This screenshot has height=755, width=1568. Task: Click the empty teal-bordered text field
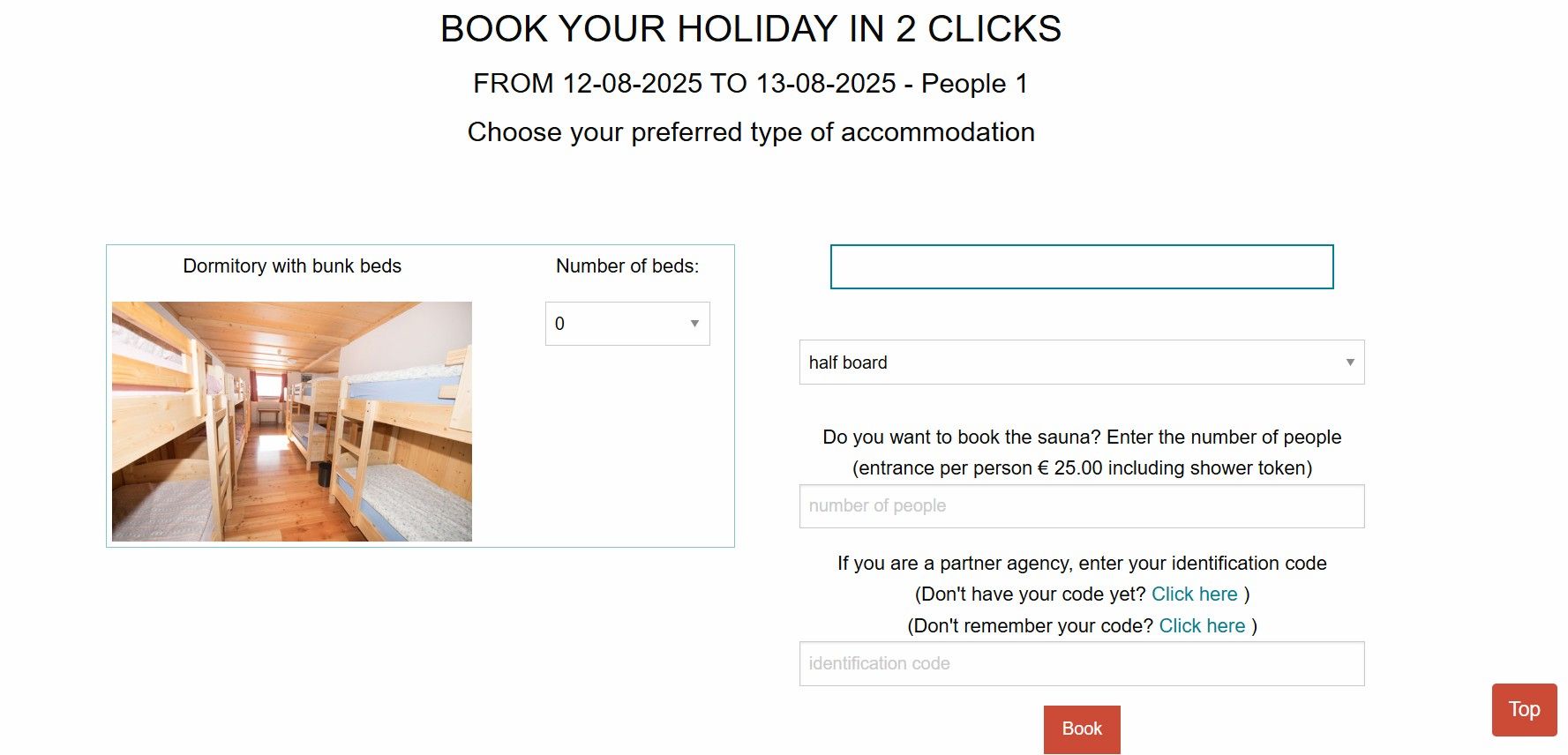1081,267
